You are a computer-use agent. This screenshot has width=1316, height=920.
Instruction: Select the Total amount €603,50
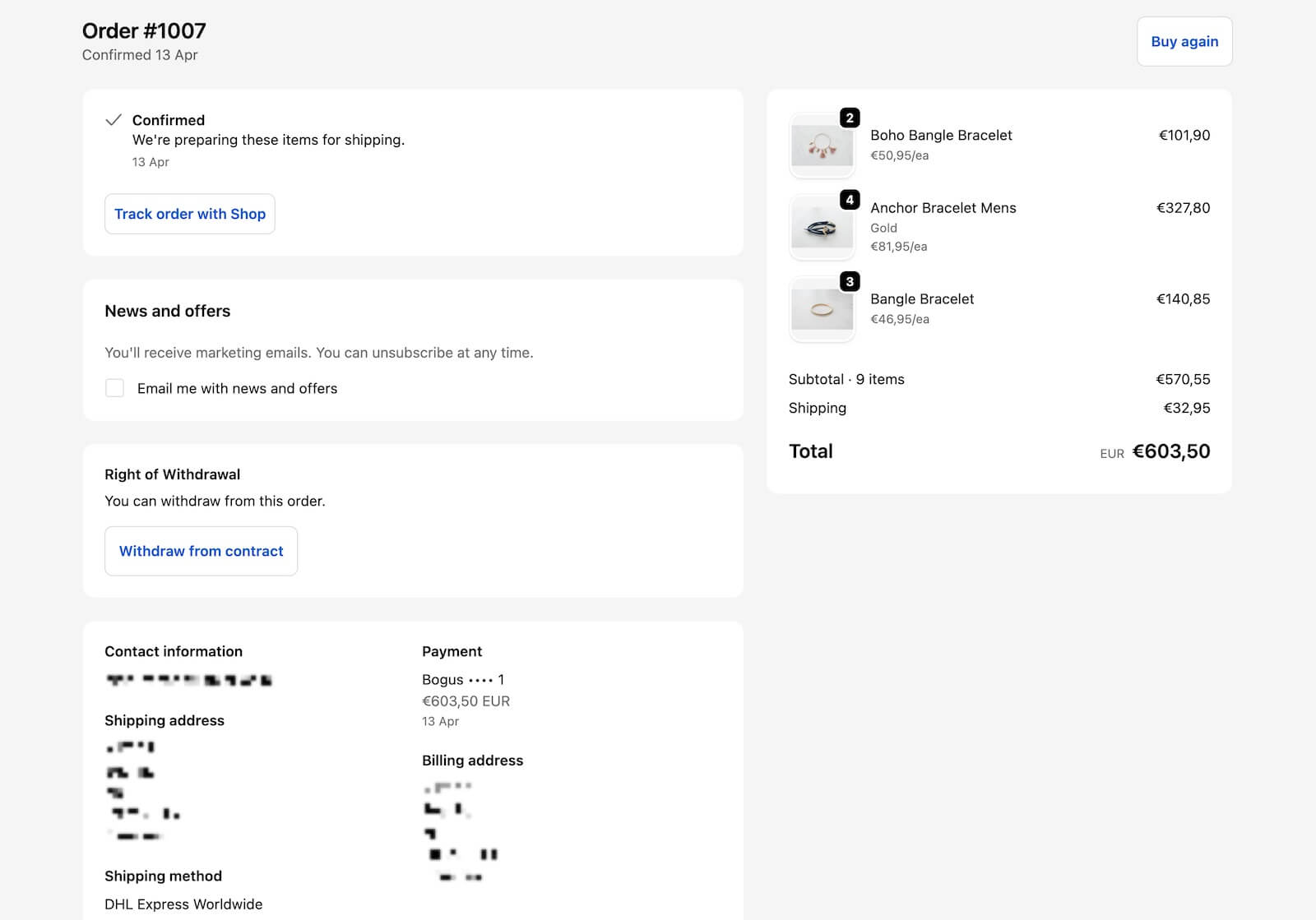[x=1171, y=451]
